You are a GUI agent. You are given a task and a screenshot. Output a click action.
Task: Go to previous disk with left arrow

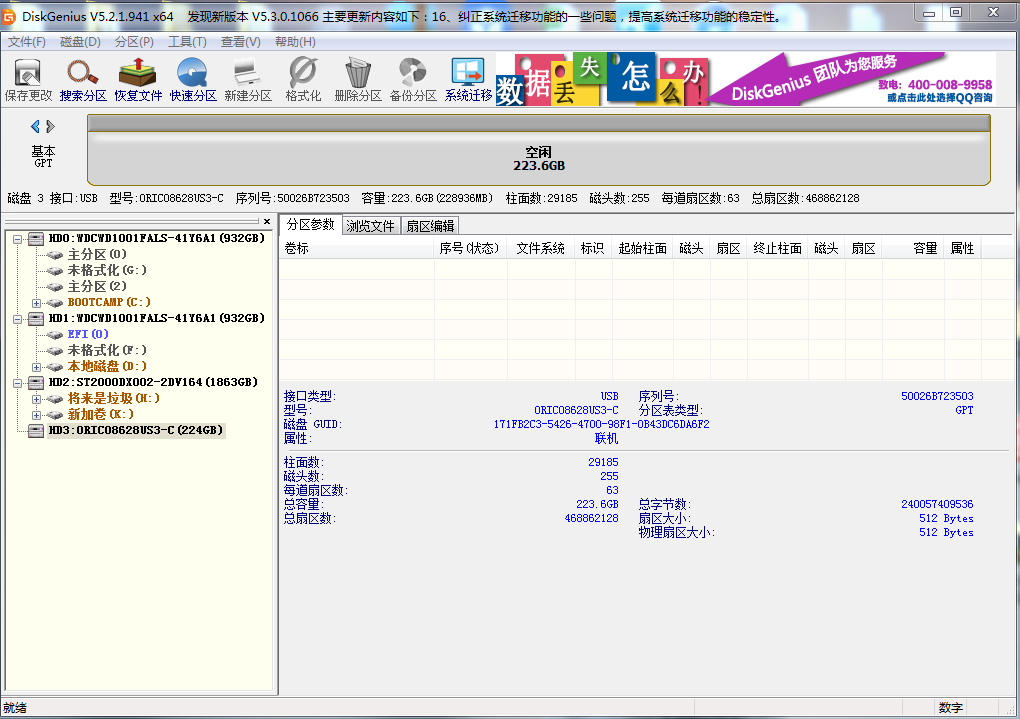[x=35, y=127]
